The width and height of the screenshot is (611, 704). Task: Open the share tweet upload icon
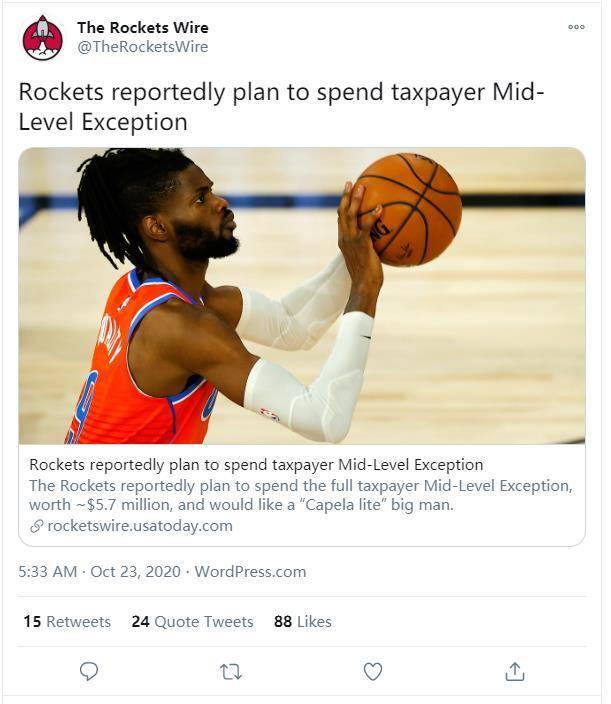(514, 672)
